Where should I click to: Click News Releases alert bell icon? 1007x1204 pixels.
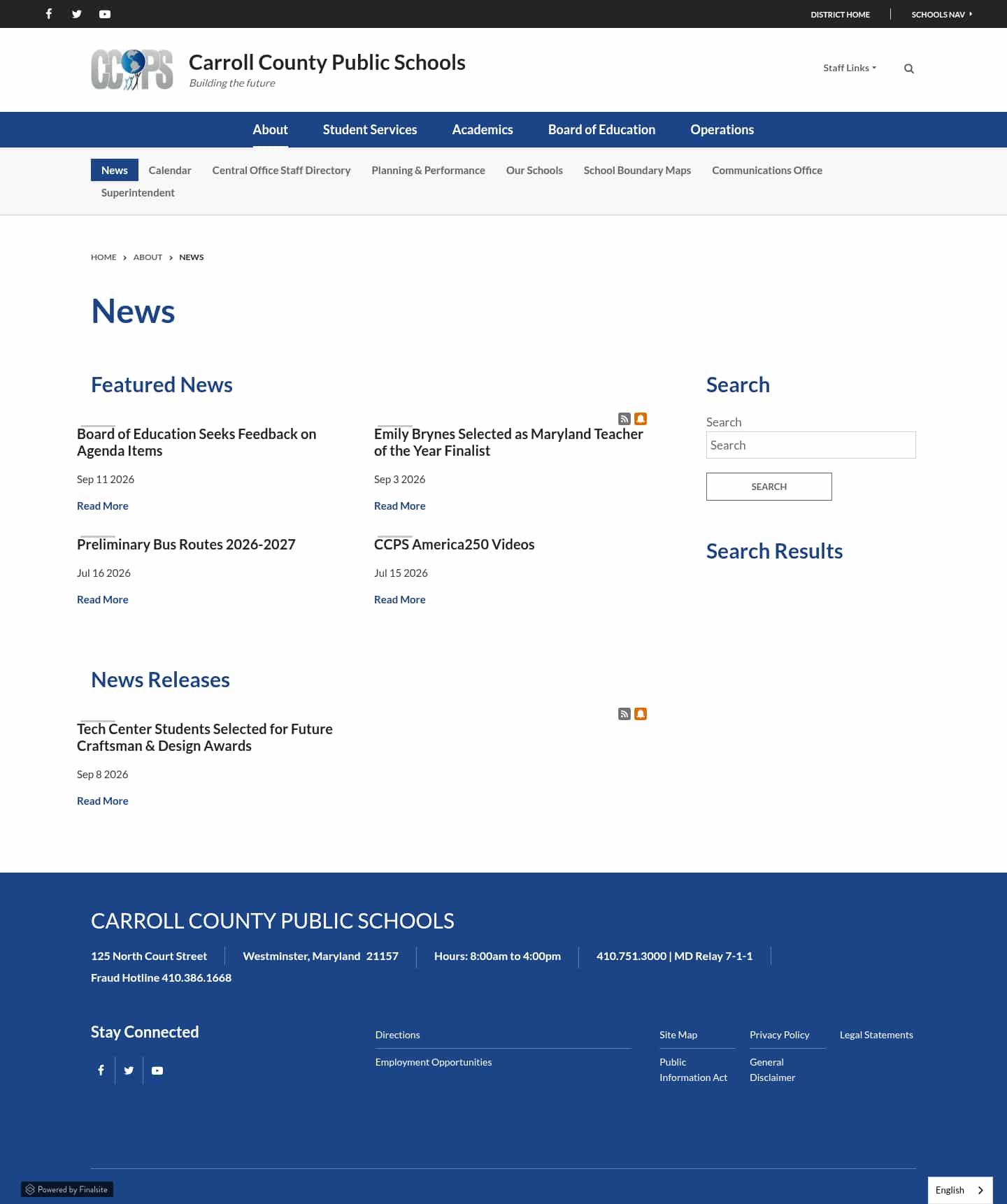pos(641,714)
